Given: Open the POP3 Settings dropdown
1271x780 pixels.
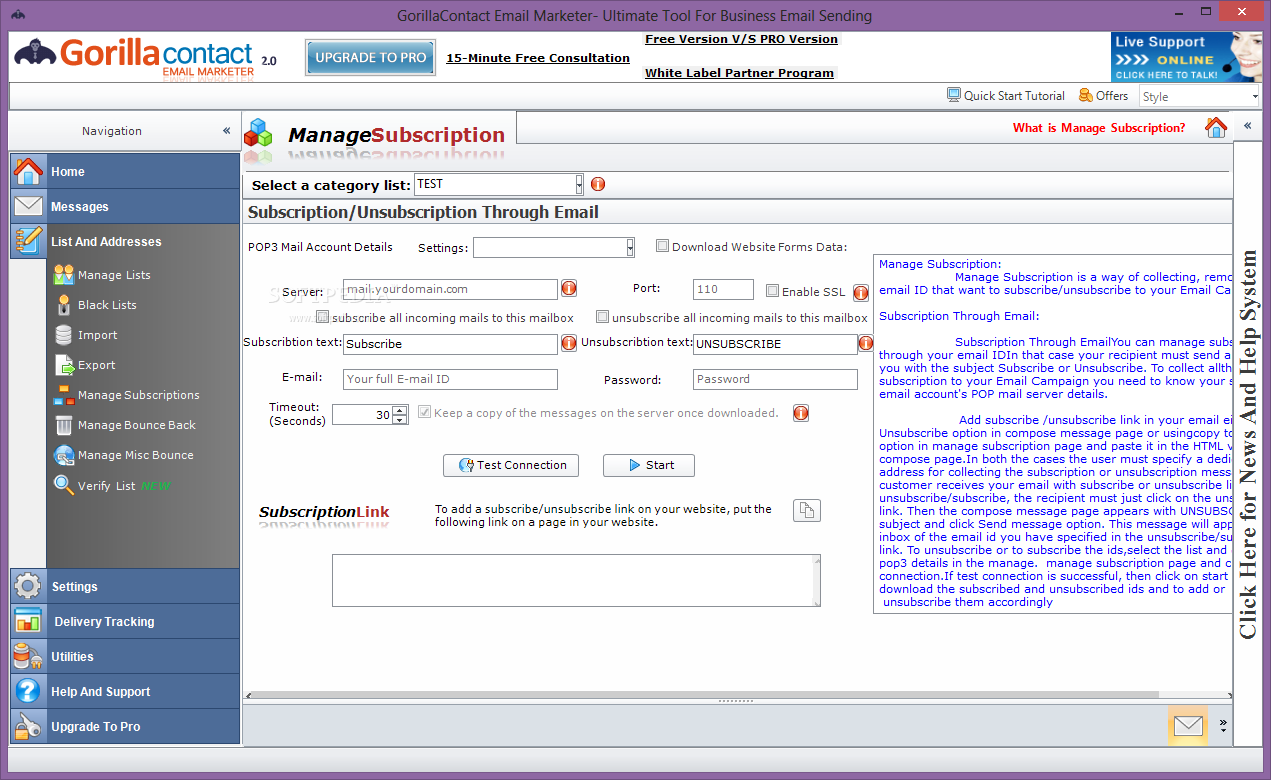Looking at the screenshot, I should pyautogui.click(x=630, y=247).
